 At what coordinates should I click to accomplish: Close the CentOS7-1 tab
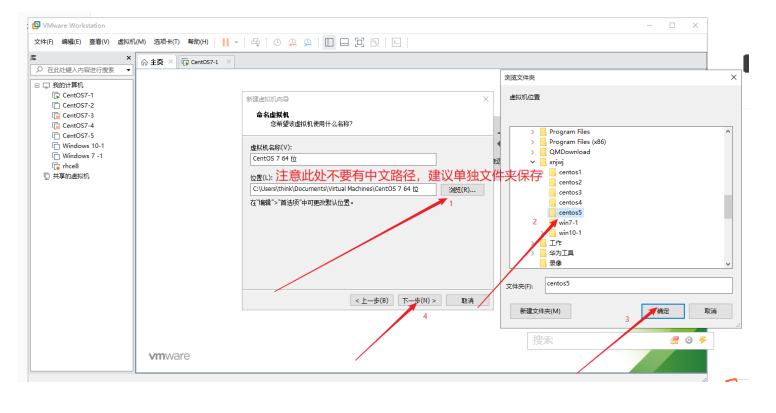[229, 62]
